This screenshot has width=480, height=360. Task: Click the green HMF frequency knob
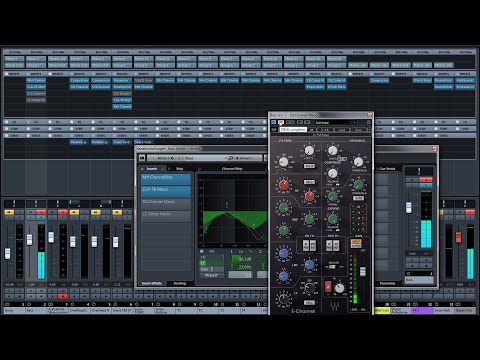[309, 219]
